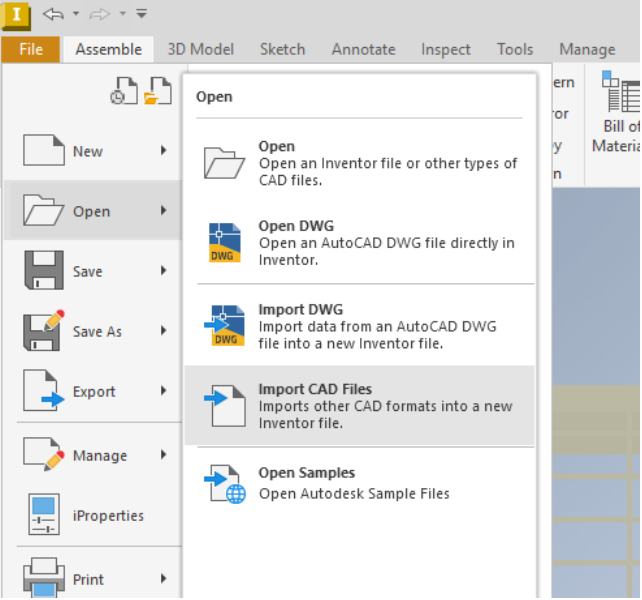The image size is (642, 600).
Task: Click 'Open an AutoCAD DWG file' description
Action: [x=387, y=251]
